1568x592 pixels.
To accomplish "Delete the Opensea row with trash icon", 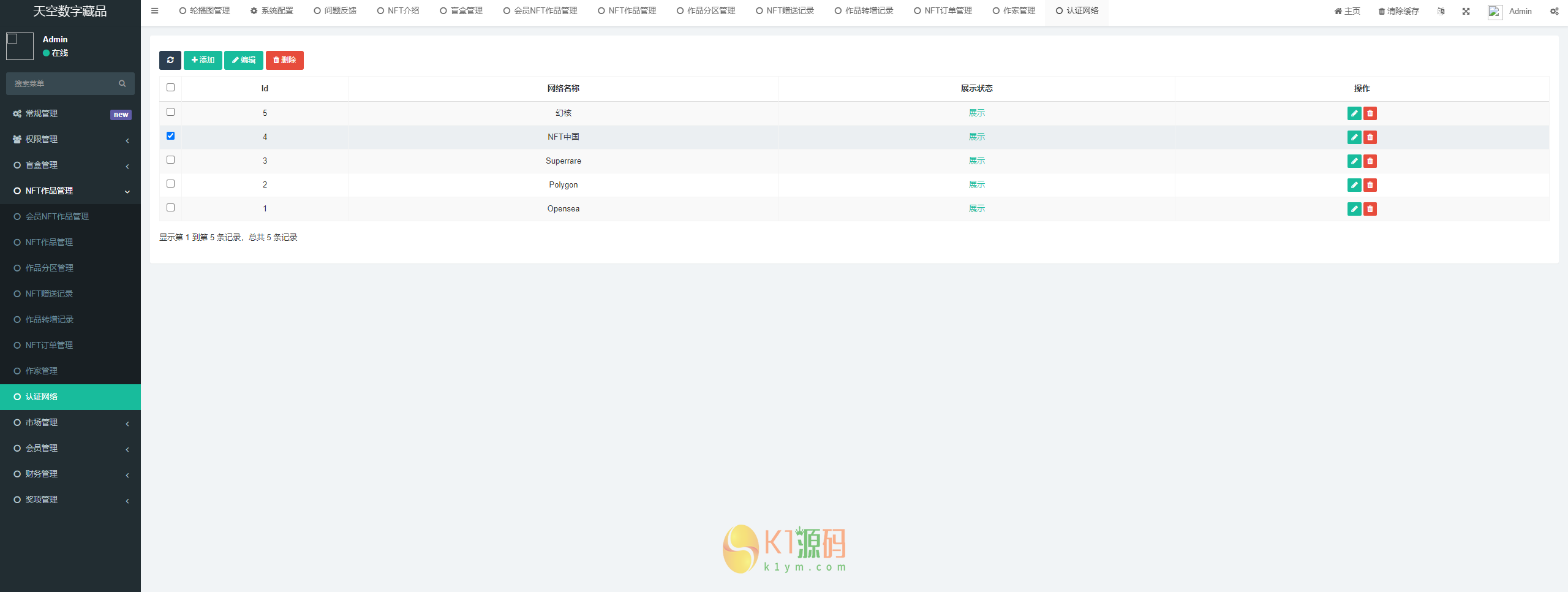I will click(1370, 209).
